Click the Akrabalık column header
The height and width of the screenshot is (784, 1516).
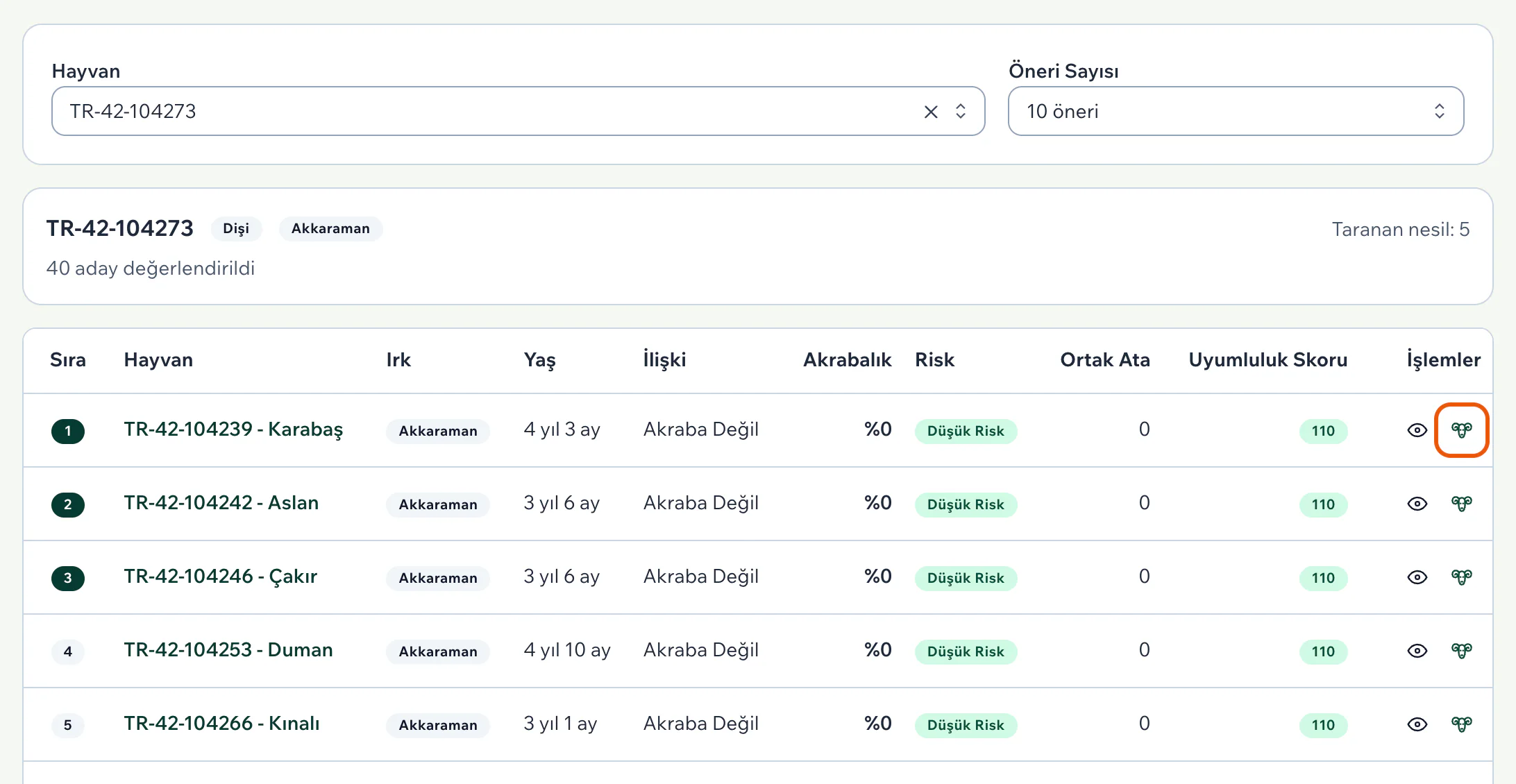[x=847, y=360]
